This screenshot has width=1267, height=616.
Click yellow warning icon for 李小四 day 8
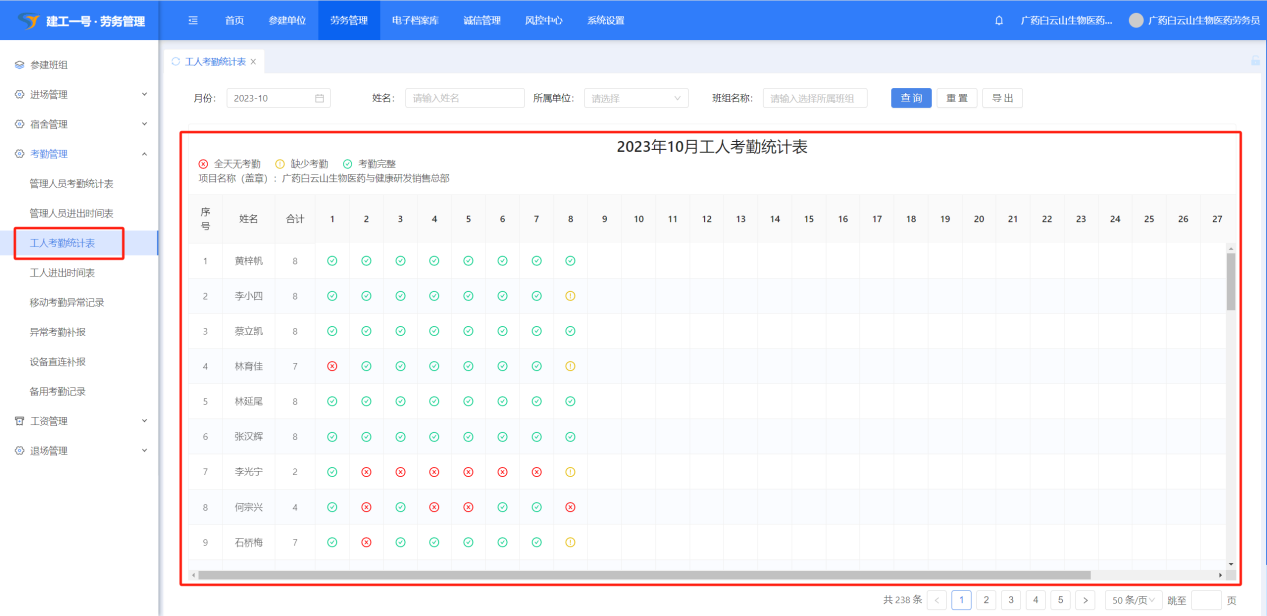pos(570,296)
